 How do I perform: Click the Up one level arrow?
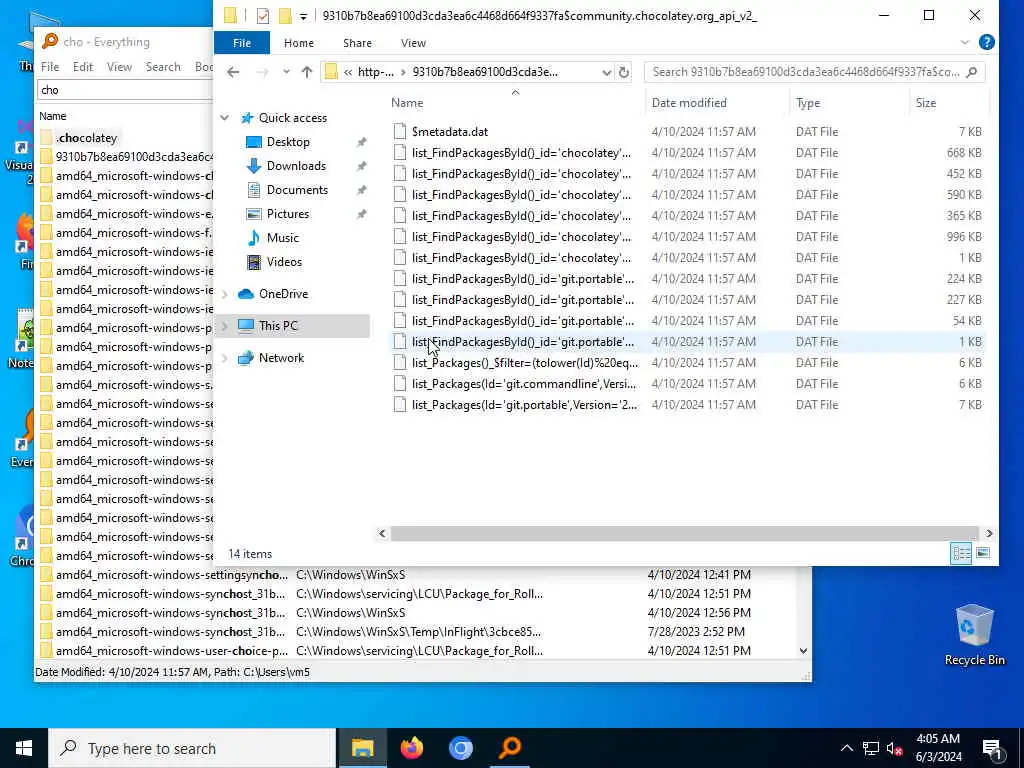pyautogui.click(x=306, y=72)
